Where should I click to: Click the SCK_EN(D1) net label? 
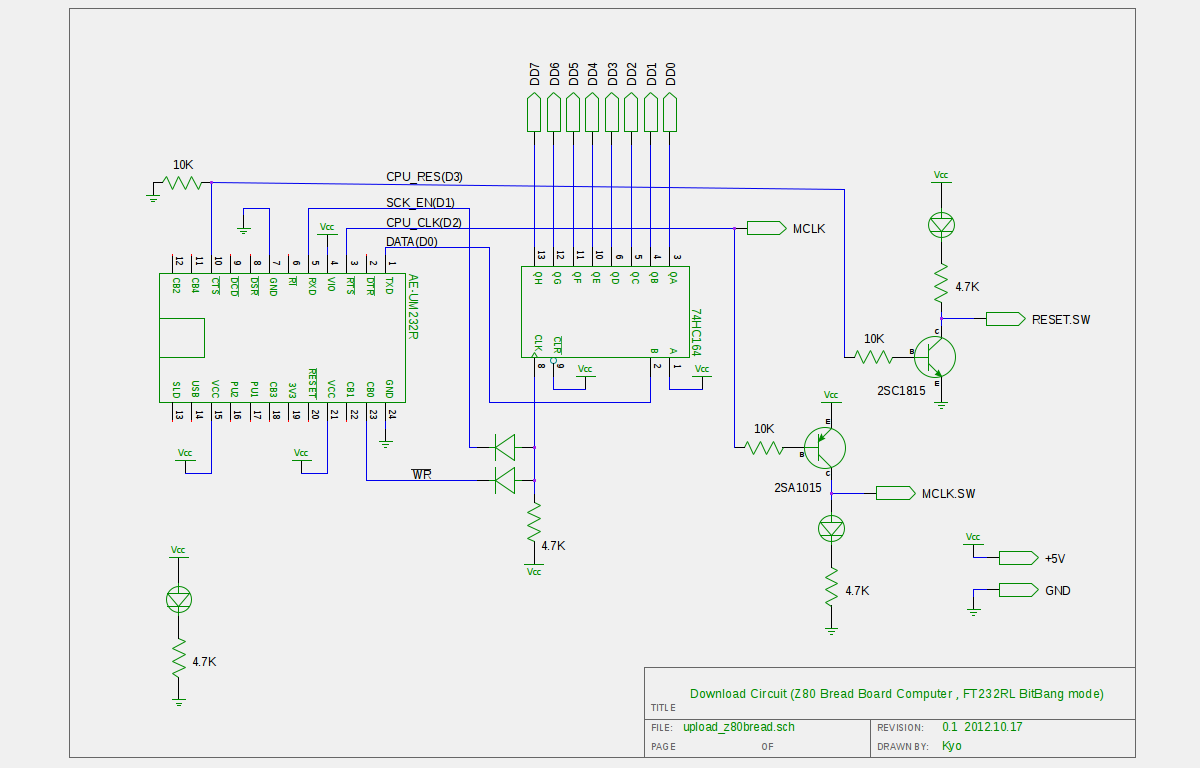[420, 202]
